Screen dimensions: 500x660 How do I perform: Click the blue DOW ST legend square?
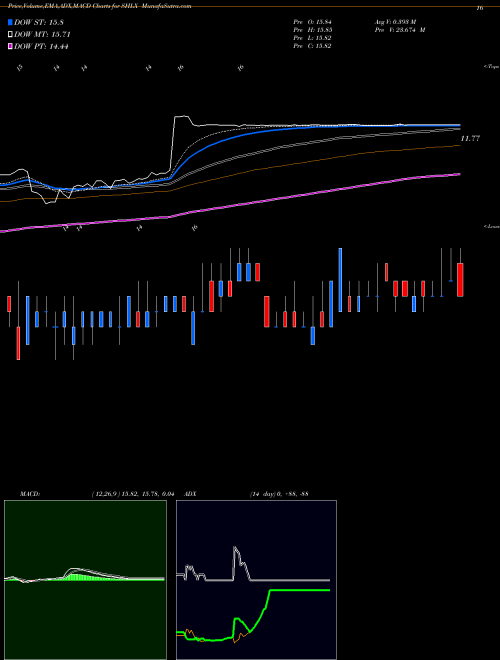tap(10, 23)
